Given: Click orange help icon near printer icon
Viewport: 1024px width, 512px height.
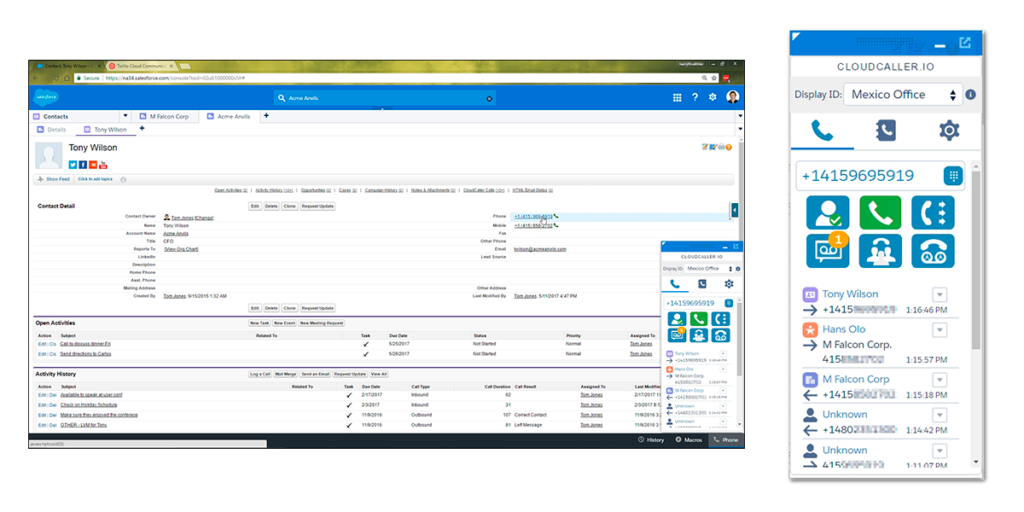Looking at the screenshot, I should coord(729,147).
